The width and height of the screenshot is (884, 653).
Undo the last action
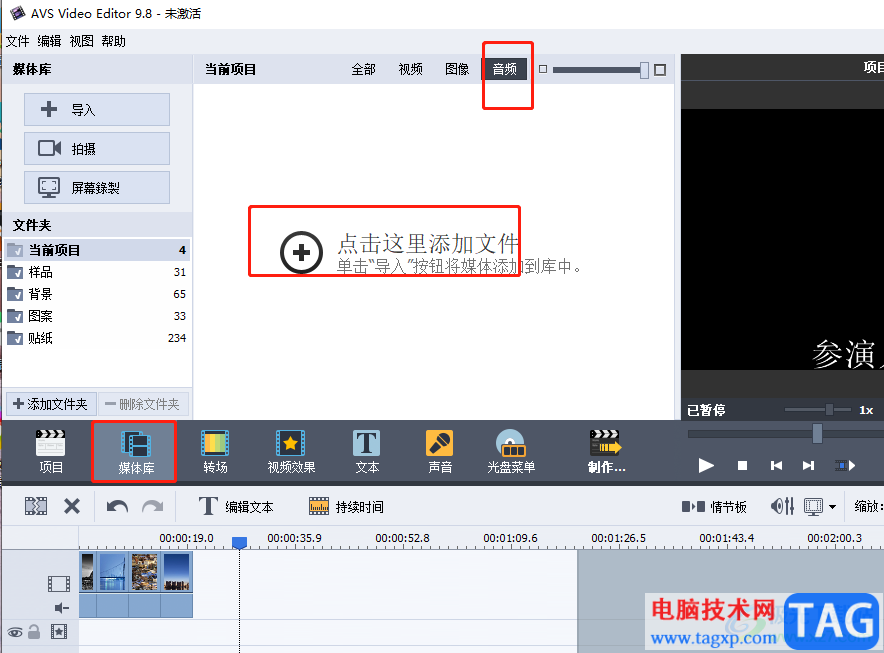click(117, 506)
